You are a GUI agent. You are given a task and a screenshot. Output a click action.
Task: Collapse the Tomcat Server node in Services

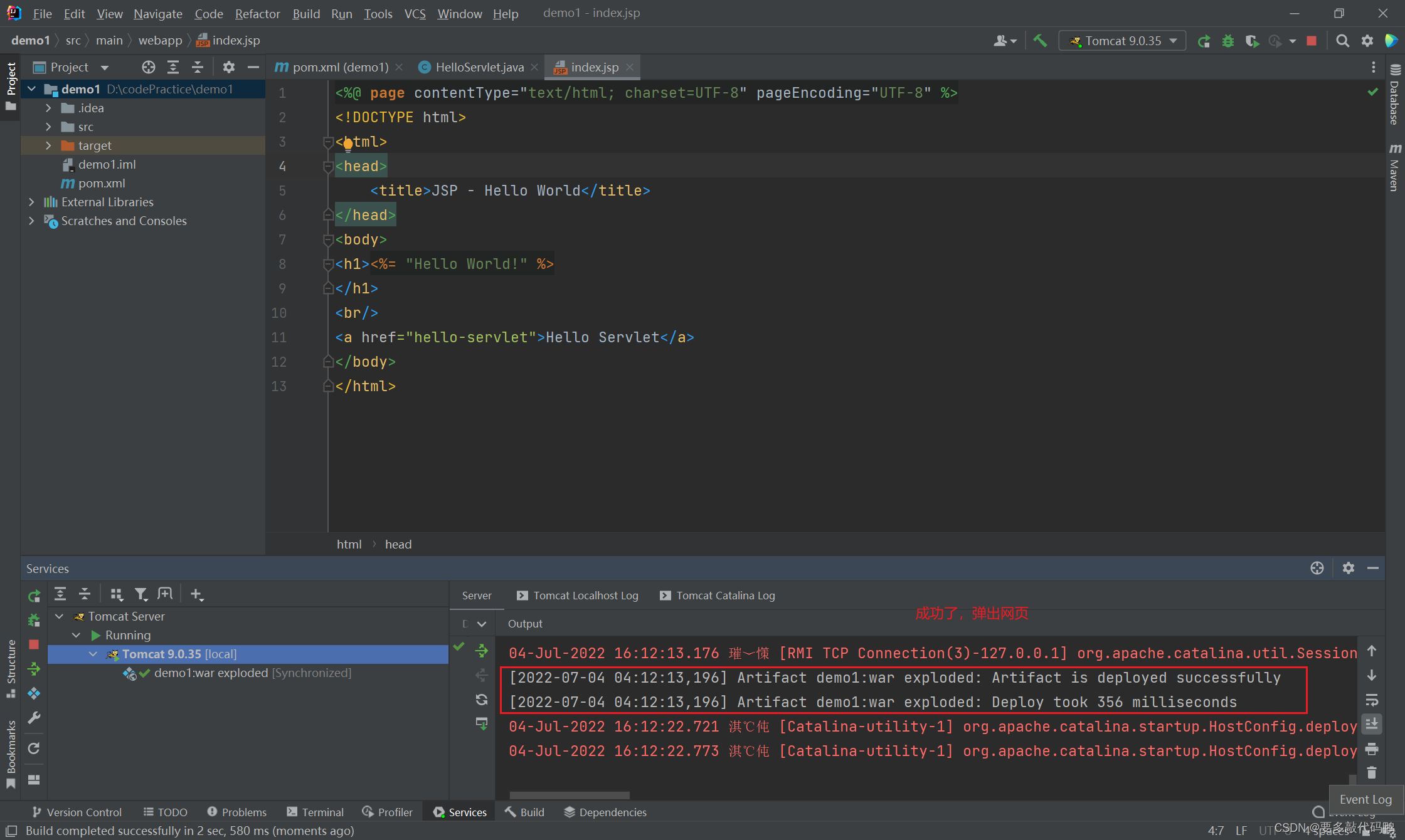(x=60, y=616)
